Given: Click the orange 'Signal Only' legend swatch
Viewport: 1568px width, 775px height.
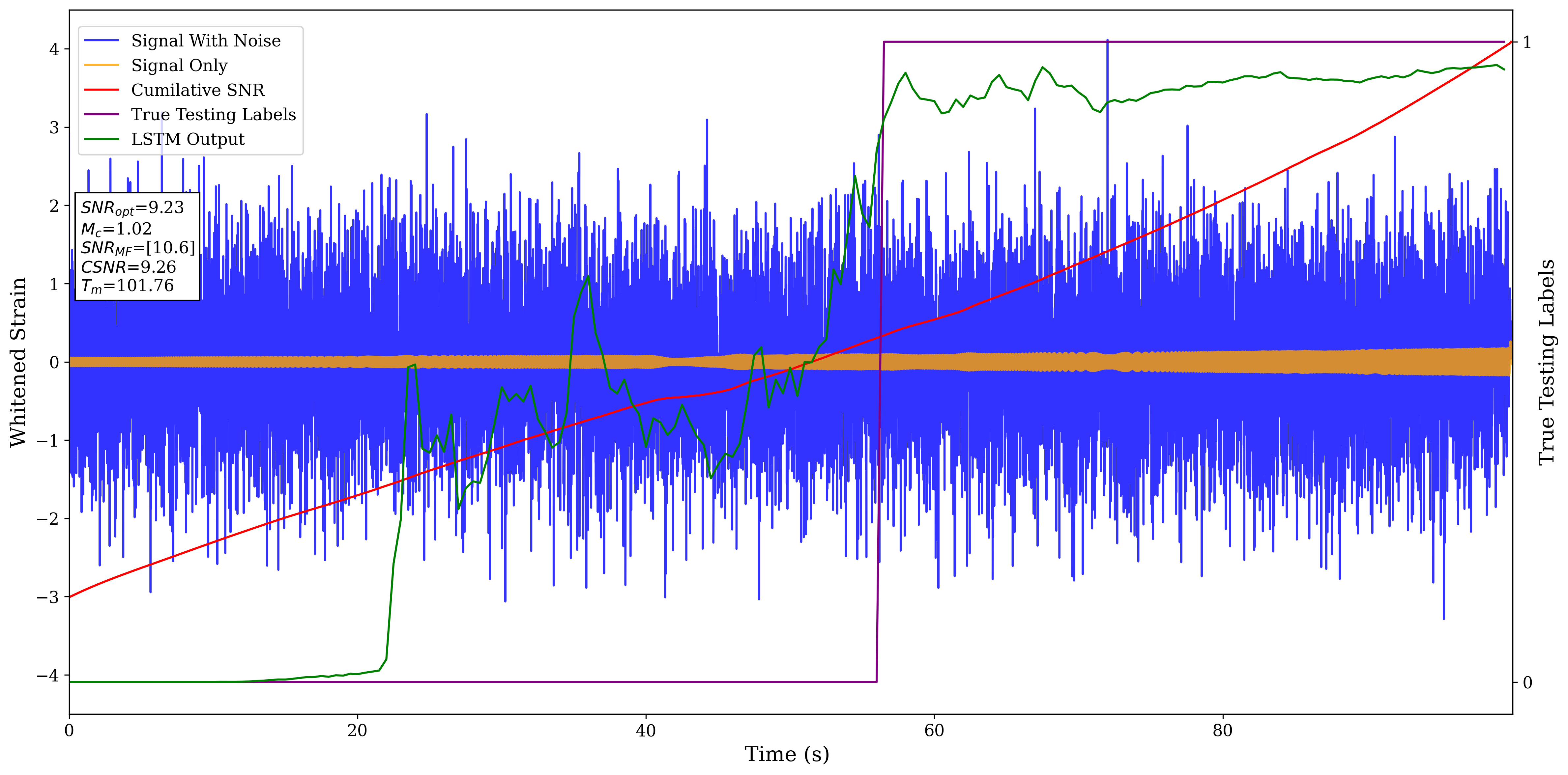Looking at the screenshot, I should click(x=101, y=65).
